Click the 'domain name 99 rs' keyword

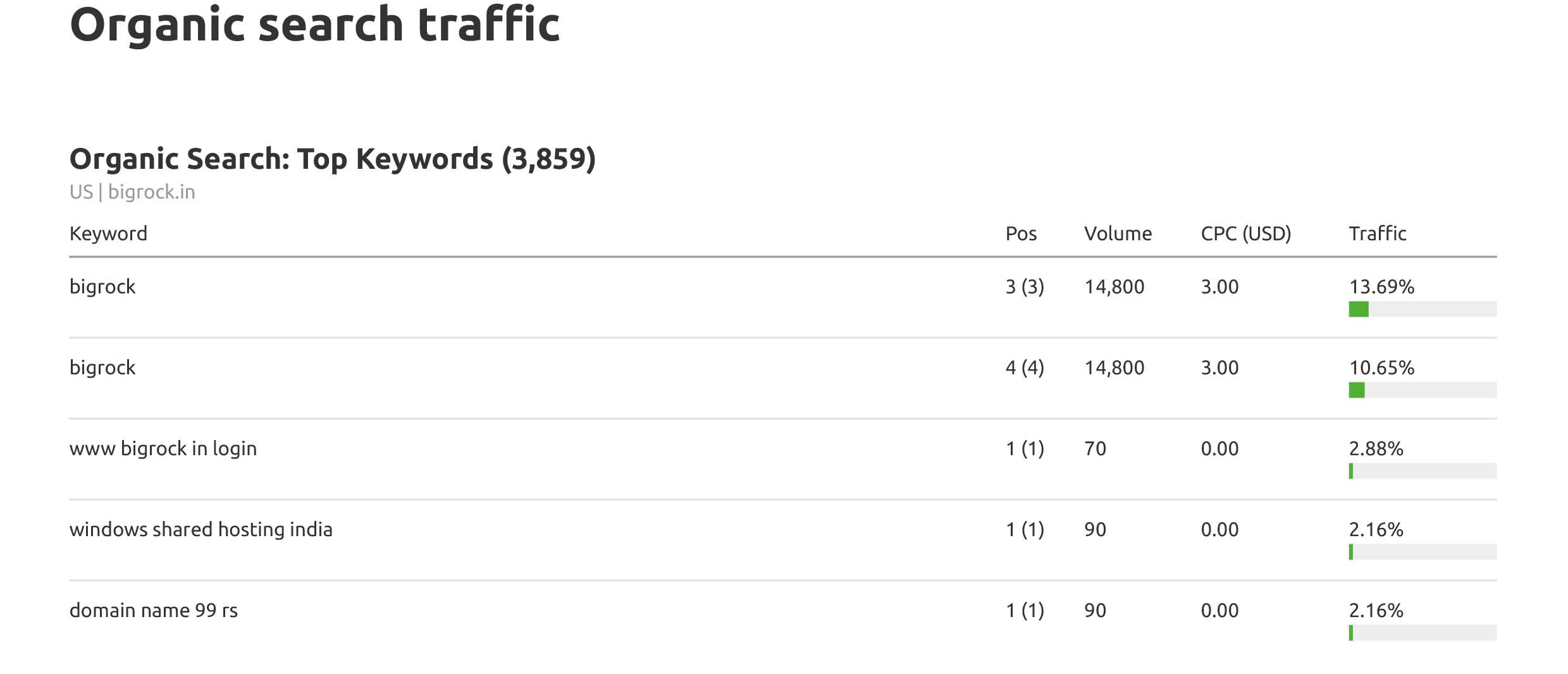[x=154, y=611]
